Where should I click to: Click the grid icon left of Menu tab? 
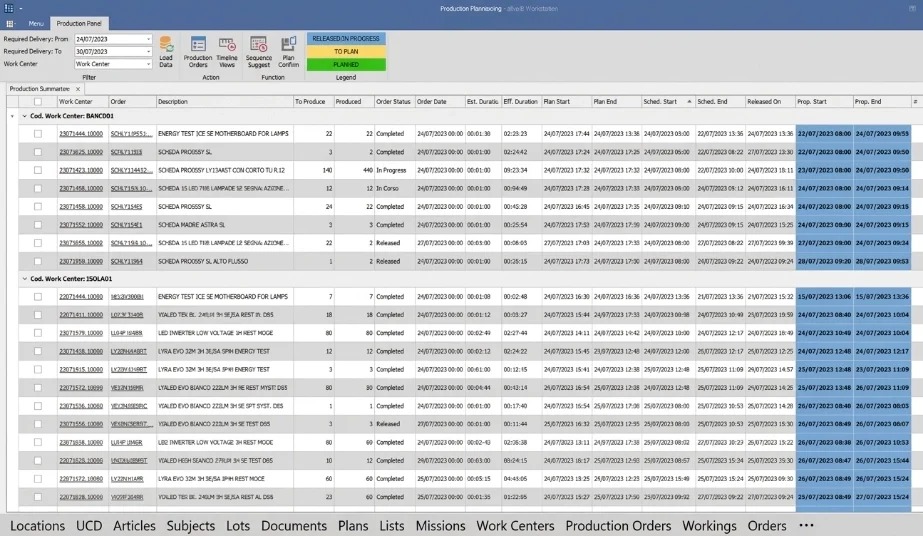[9, 24]
